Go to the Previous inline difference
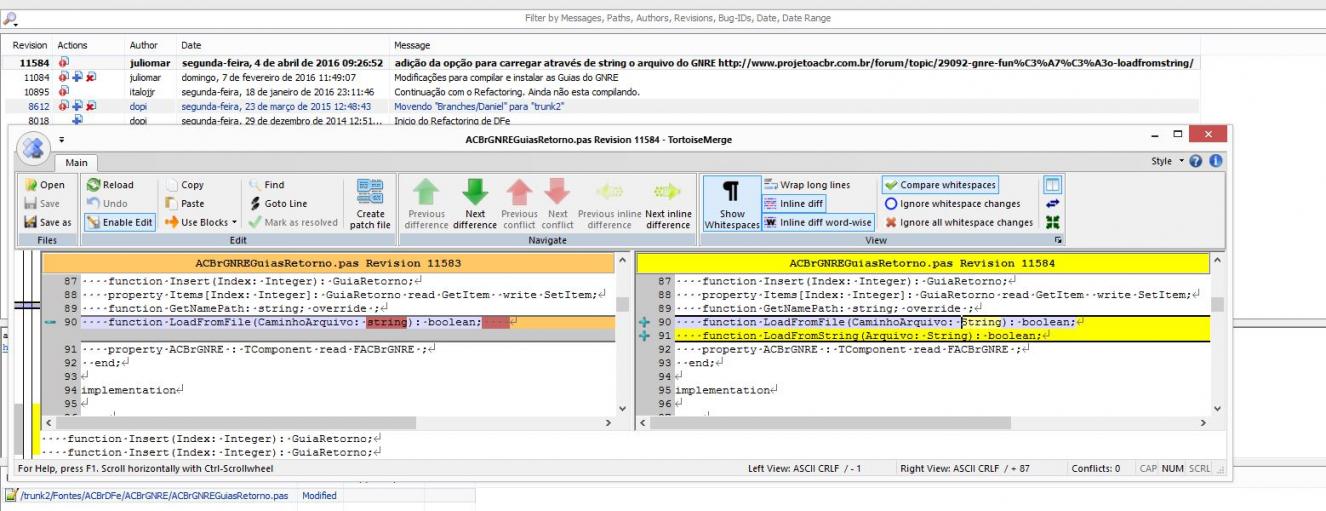The height and width of the screenshot is (511, 1326). (609, 204)
